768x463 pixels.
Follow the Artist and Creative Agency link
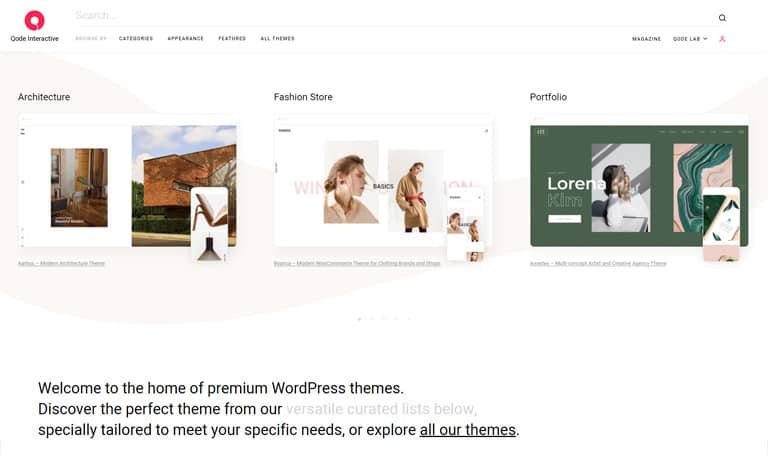598,264
